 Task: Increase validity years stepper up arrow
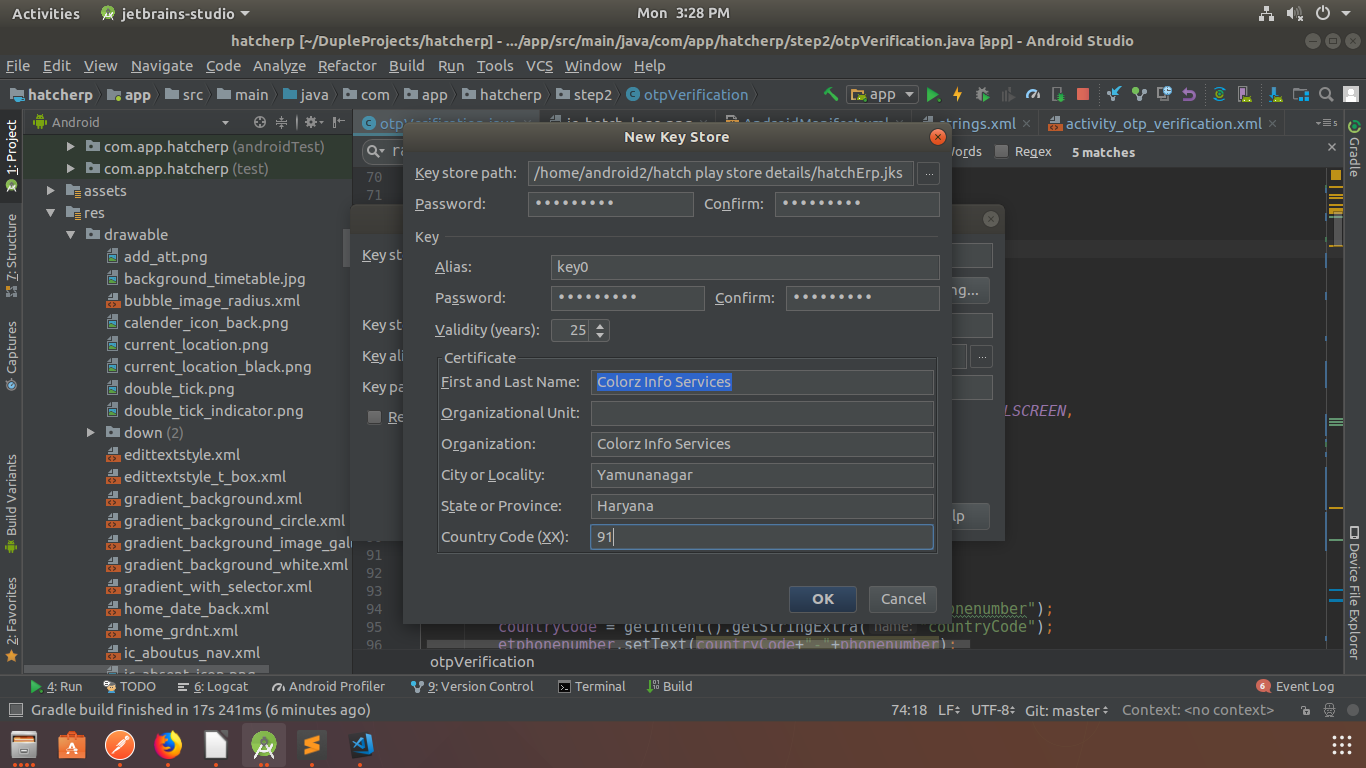click(x=599, y=325)
